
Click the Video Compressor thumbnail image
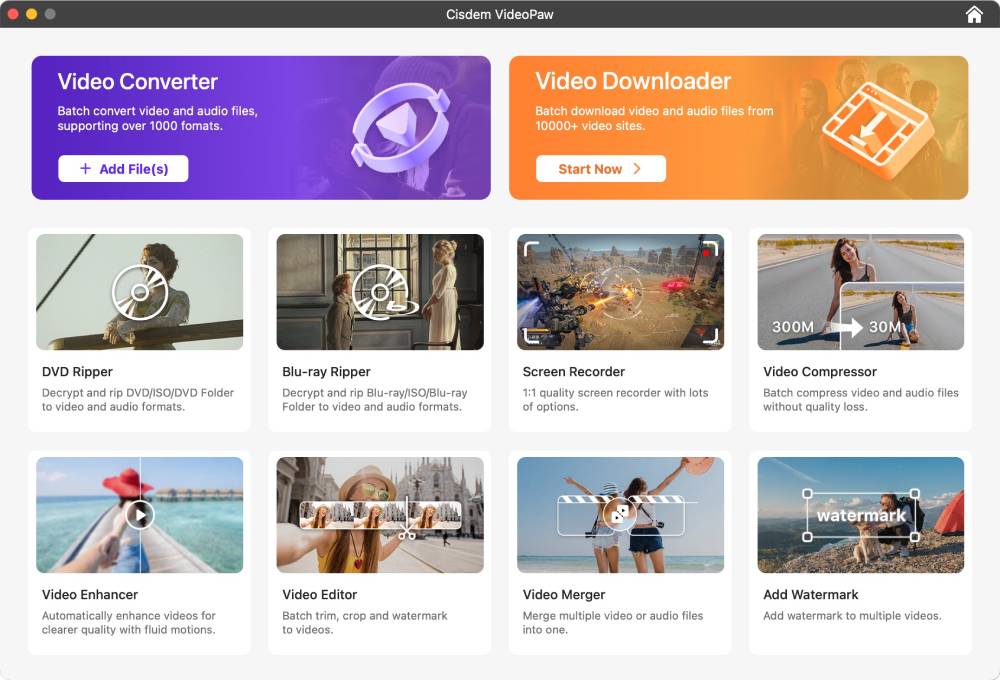click(860, 292)
